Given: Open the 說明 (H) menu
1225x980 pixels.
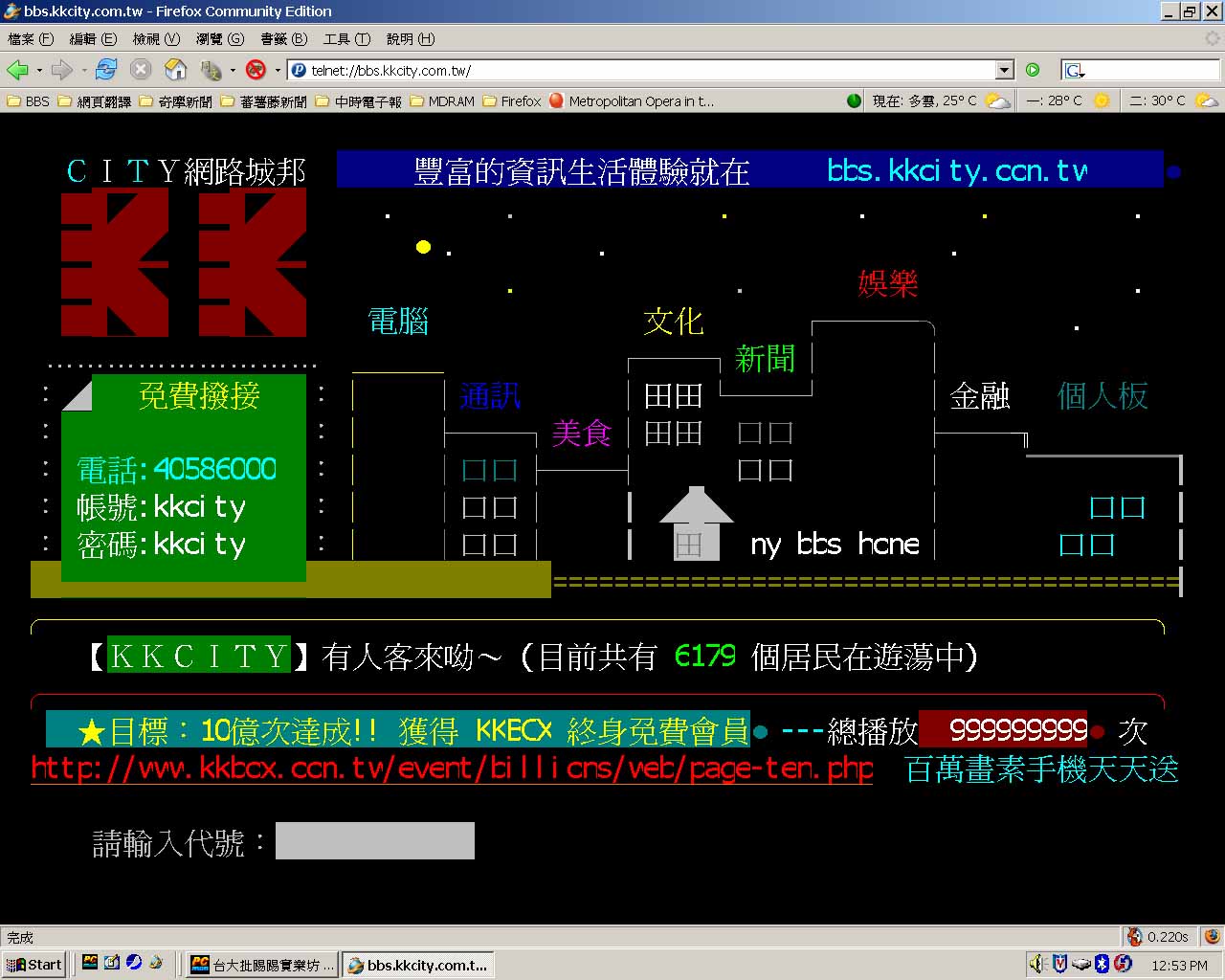Looking at the screenshot, I should 411,39.
